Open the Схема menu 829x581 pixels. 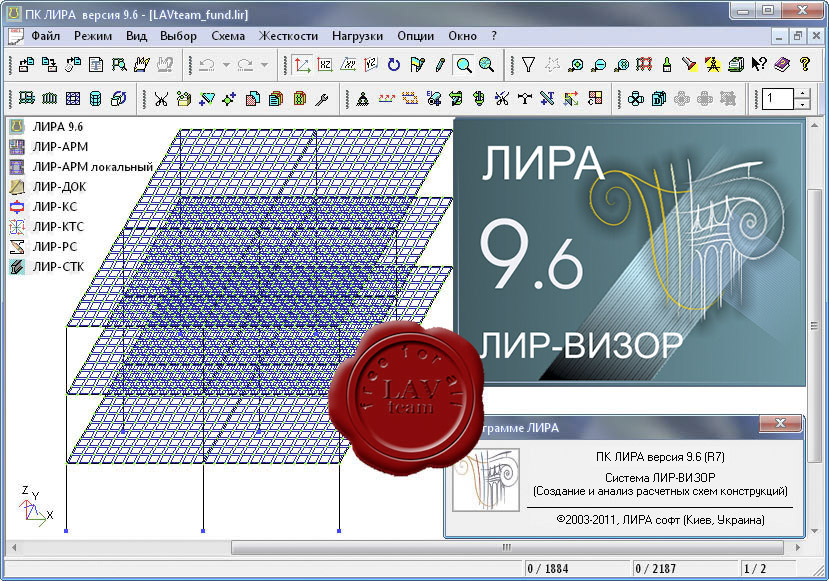(228, 36)
